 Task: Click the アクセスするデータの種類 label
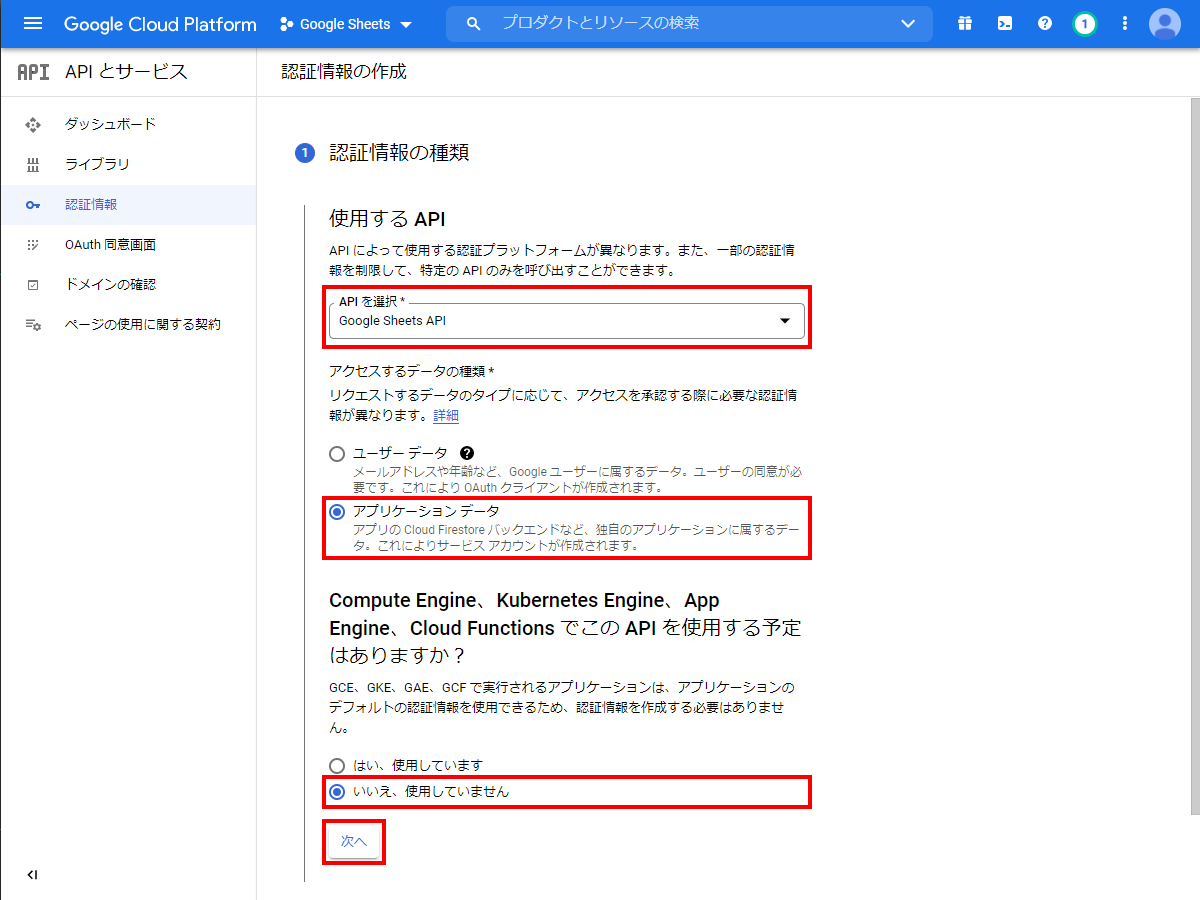(x=412, y=372)
